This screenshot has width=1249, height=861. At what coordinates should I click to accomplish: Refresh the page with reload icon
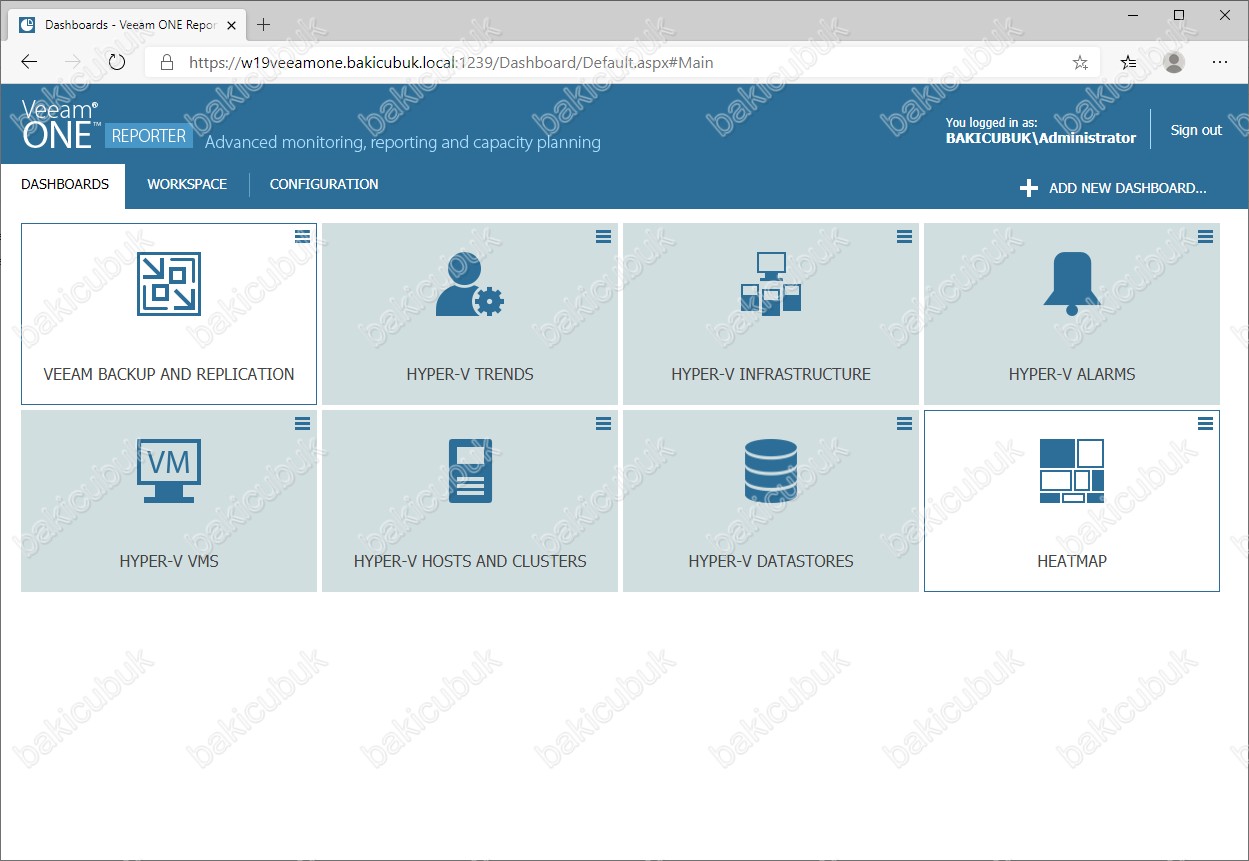(x=117, y=62)
